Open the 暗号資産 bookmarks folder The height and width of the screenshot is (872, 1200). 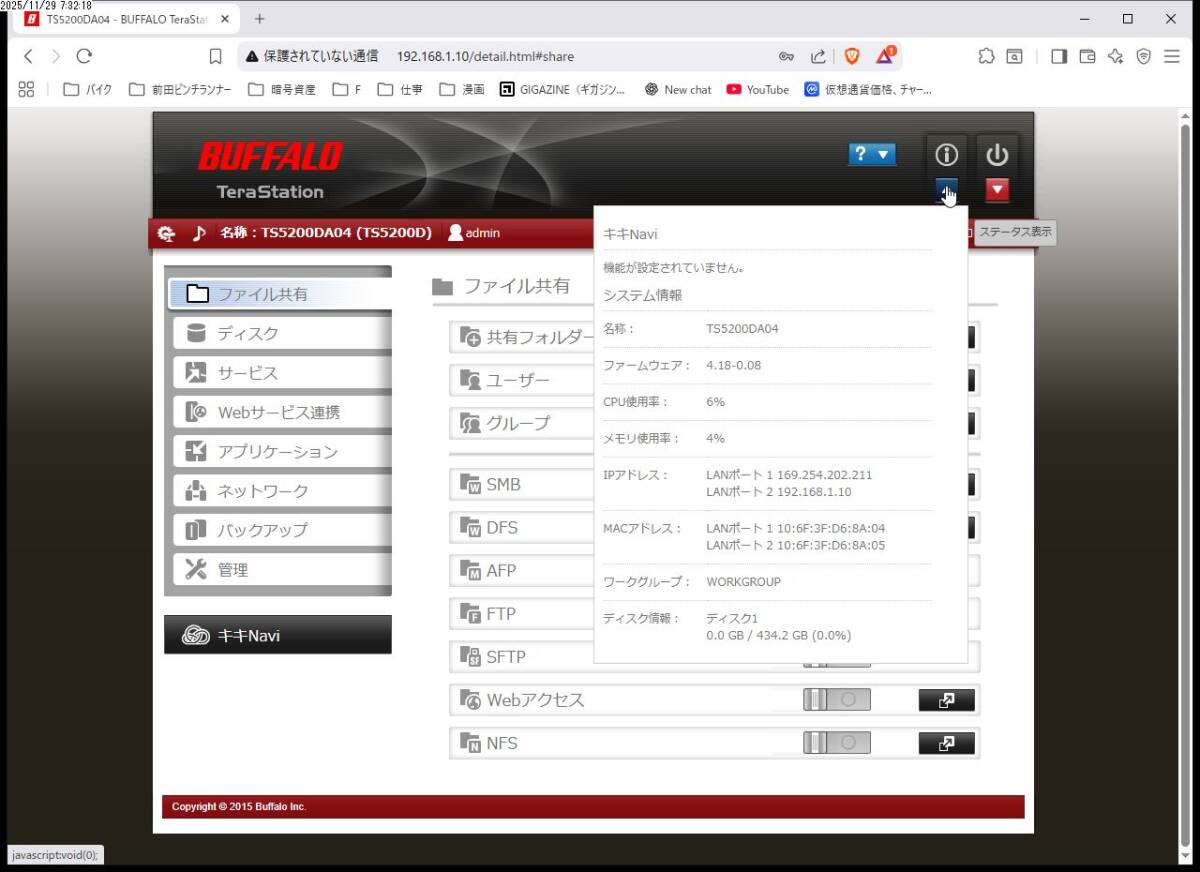282,89
